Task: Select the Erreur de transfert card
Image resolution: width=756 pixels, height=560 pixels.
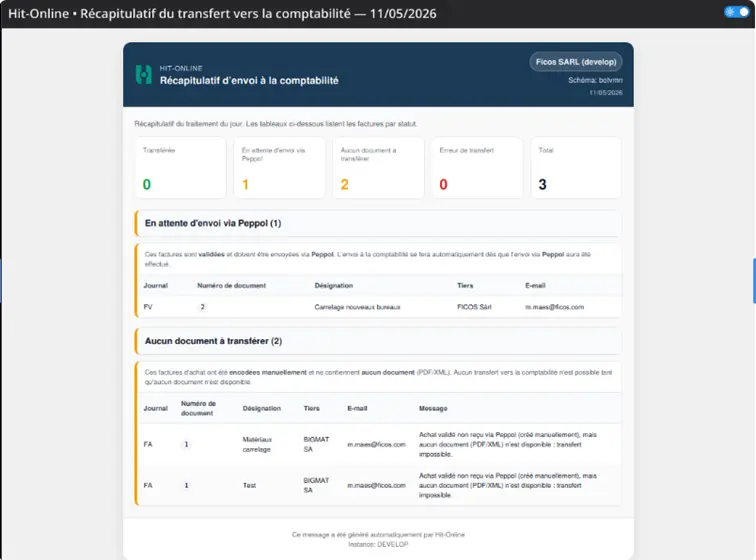Action: [477, 167]
